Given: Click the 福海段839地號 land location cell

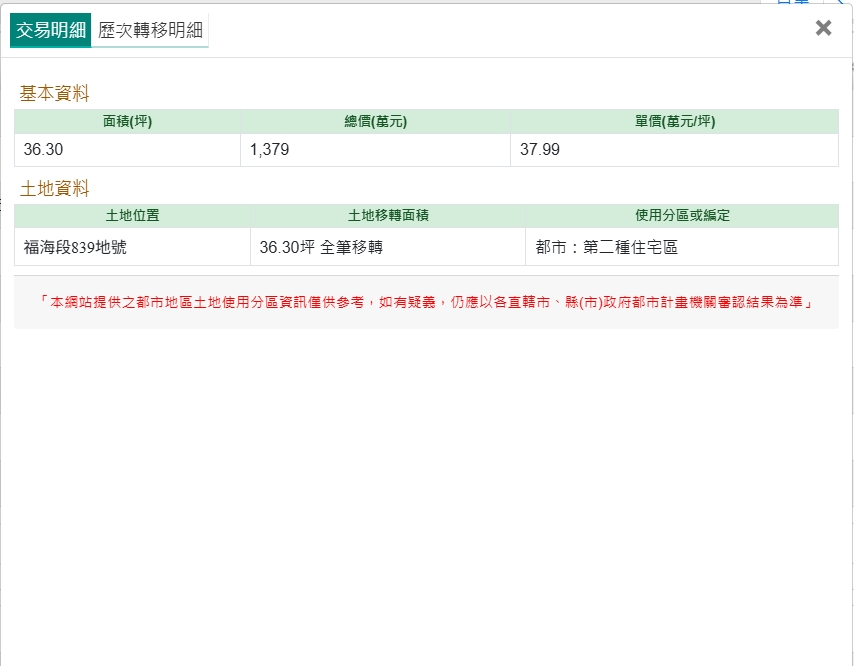Looking at the screenshot, I should (x=75, y=247).
